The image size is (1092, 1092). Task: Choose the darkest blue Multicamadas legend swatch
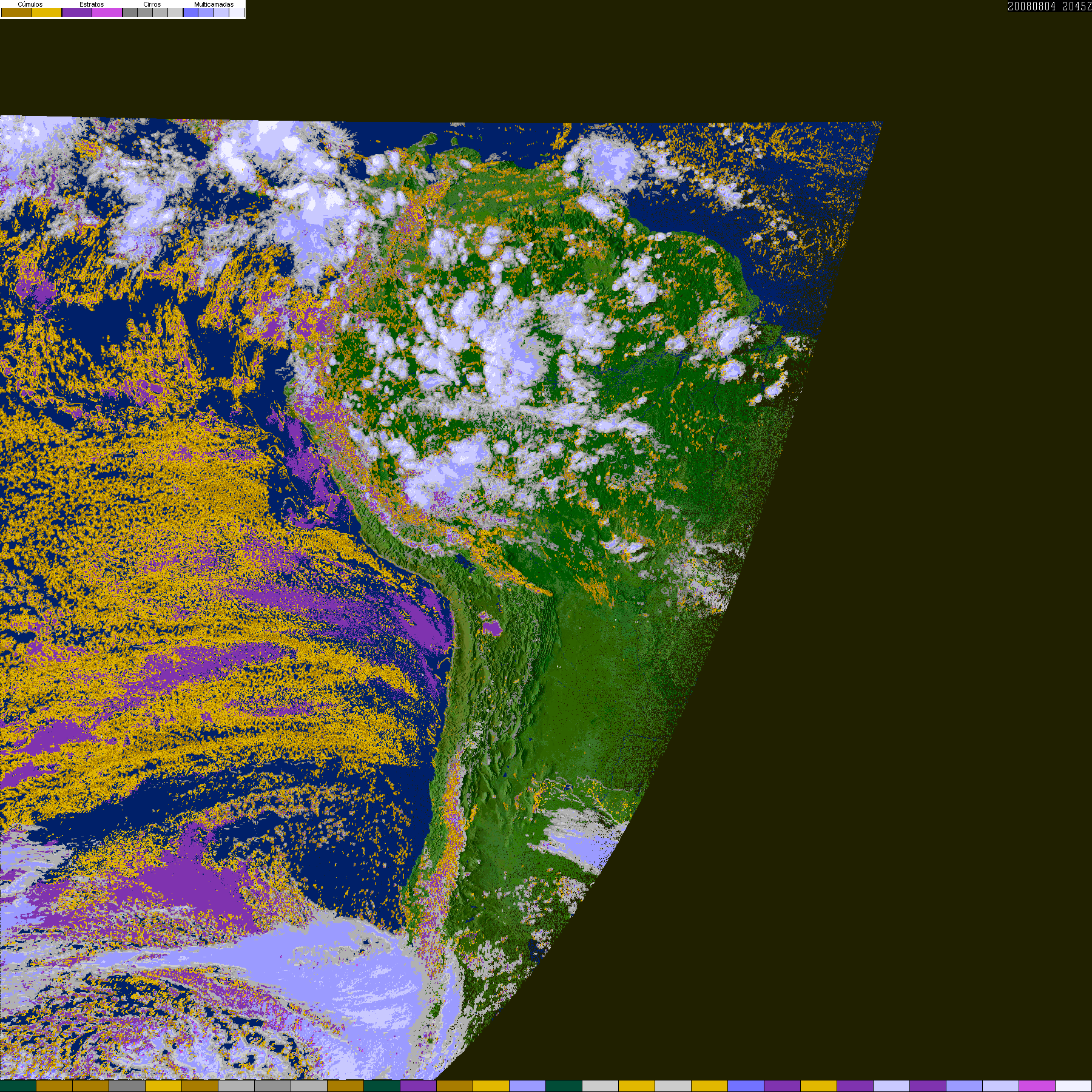[x=190, y=12]
